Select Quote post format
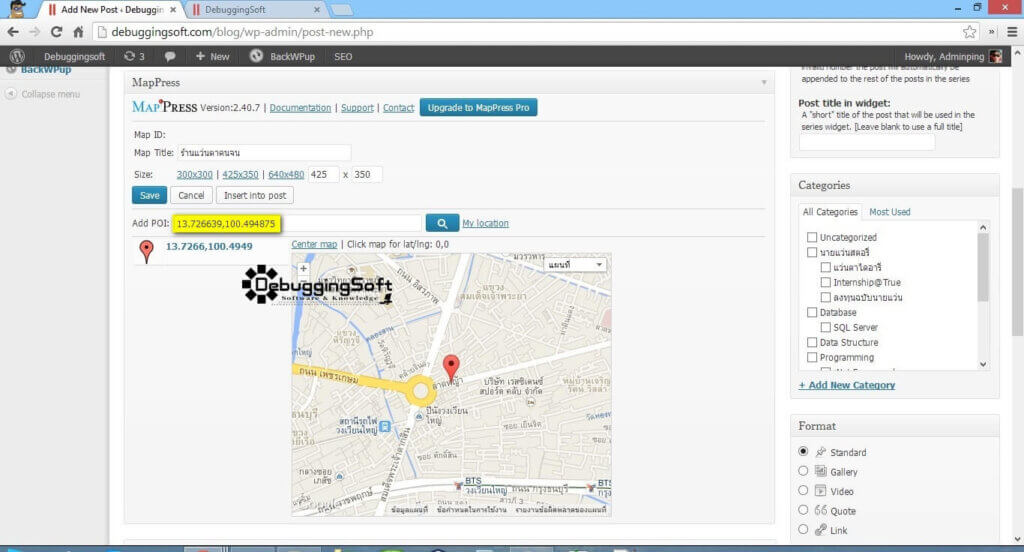The width and height of the screenshot is (1024, 552). click(x=803, y=510)
